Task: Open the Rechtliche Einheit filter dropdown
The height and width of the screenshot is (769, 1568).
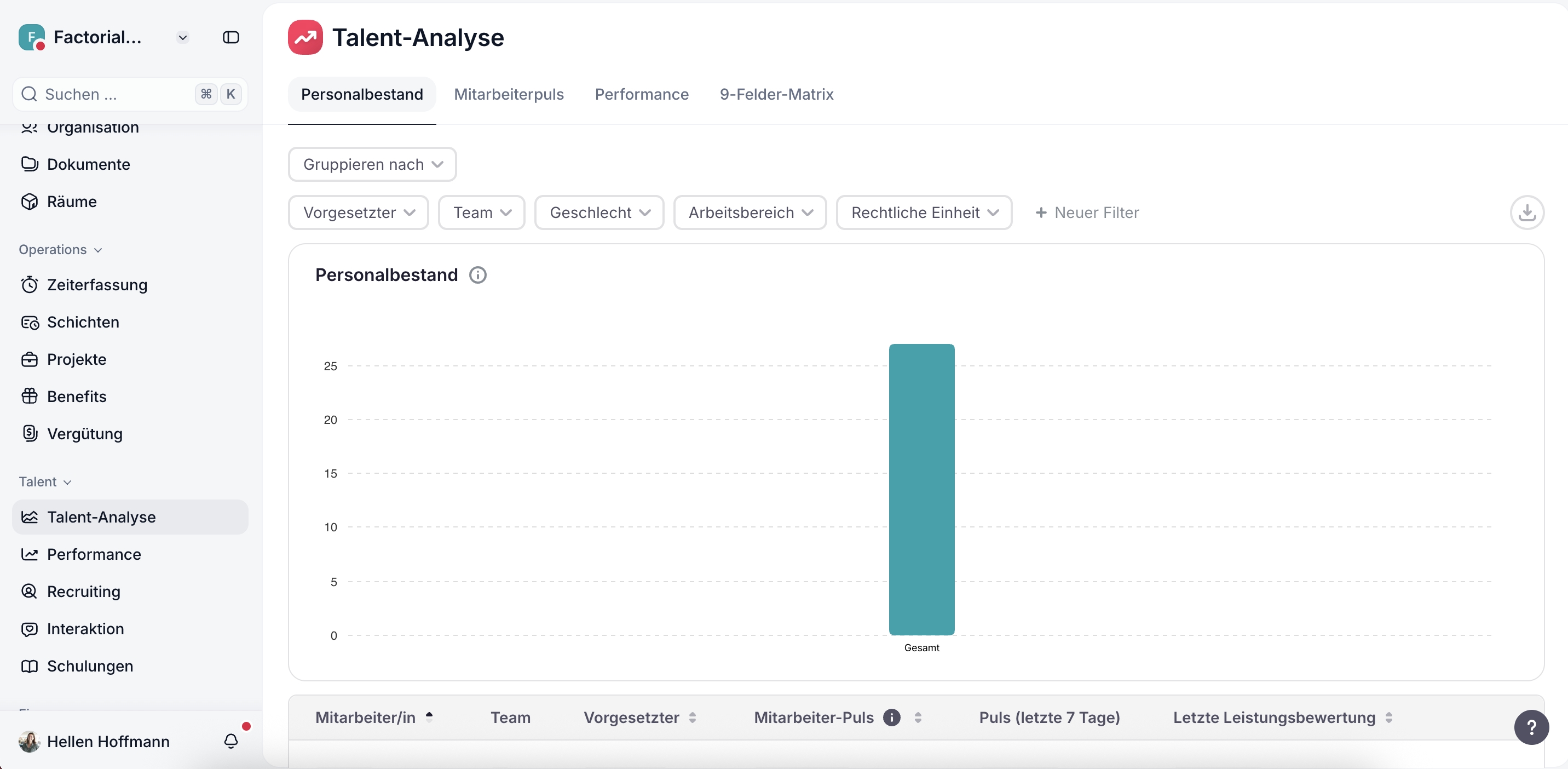Action: pos(924,213)
